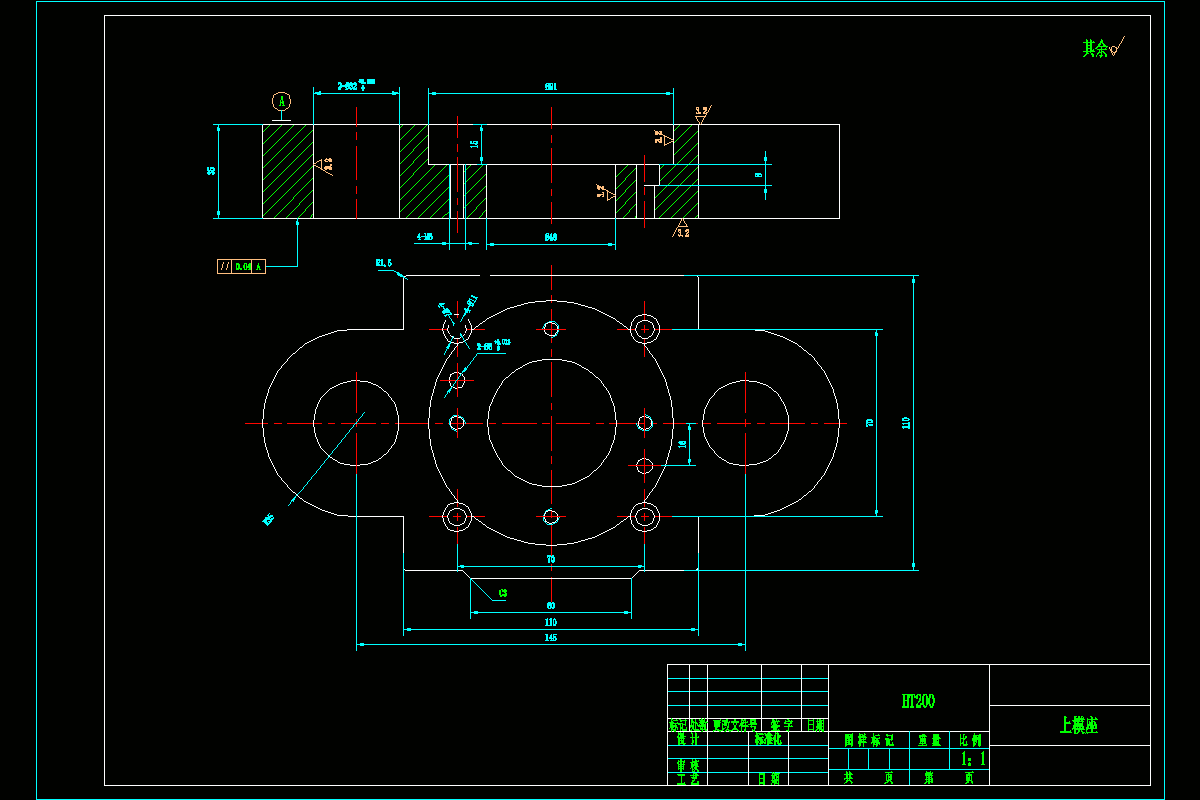Viewport: 1200px width, 800px height.
Task: Click the 重量 cell in title block
Action: [x=930, y=740]
